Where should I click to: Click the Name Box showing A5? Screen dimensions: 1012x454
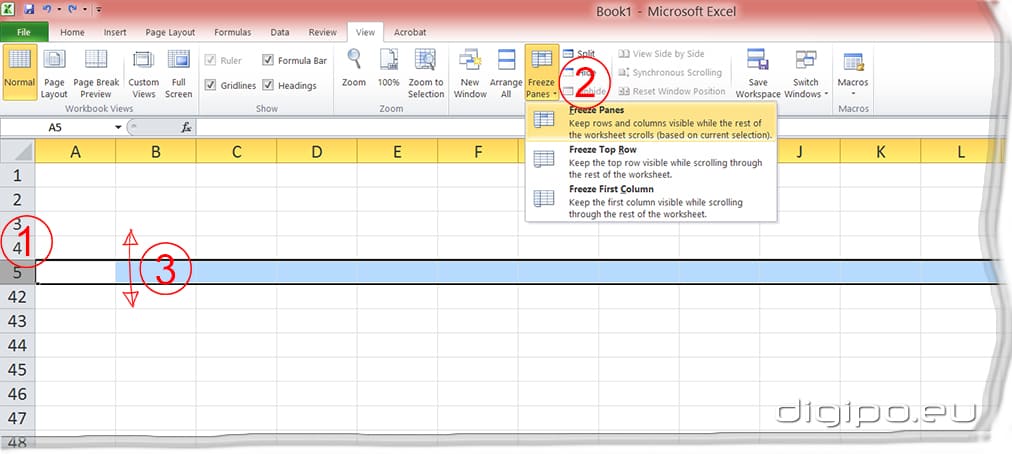(56, 127)
